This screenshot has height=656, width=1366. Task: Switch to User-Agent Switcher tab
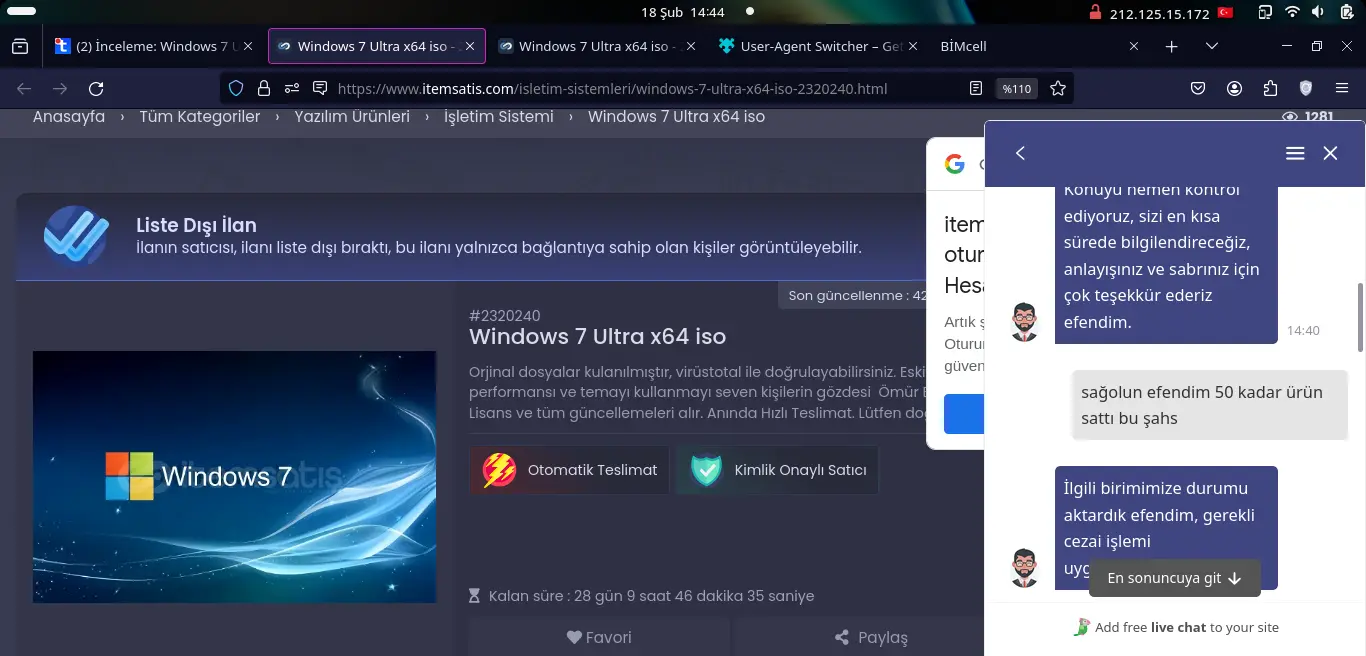[817, 46]
